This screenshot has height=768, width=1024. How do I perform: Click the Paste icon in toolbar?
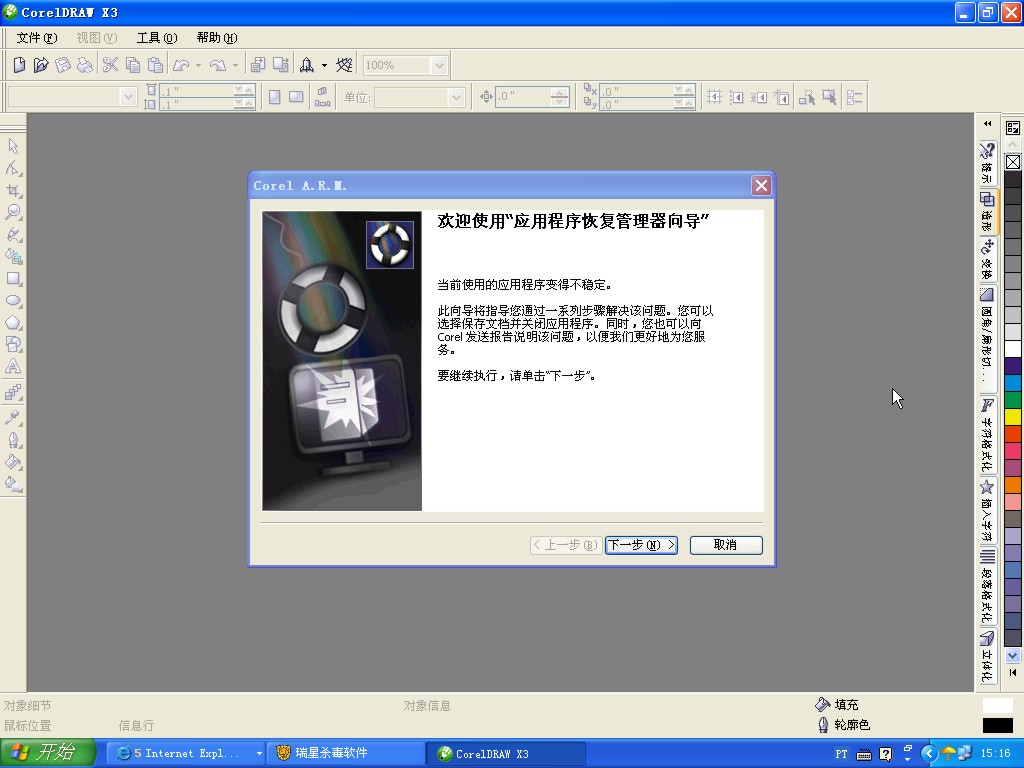coord(155,65)
